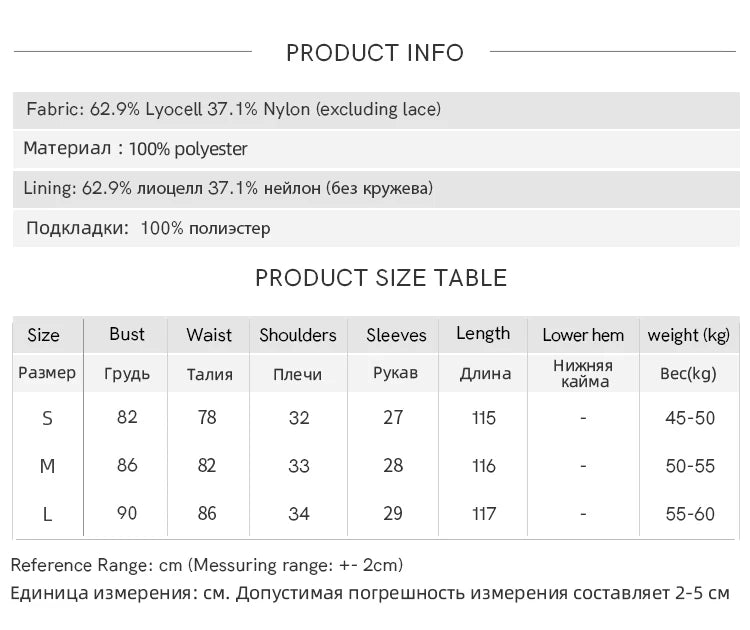Select the Bust column header
Image resolution: width=750 pixels, height=630 pixels.
(x=127, y=334)
